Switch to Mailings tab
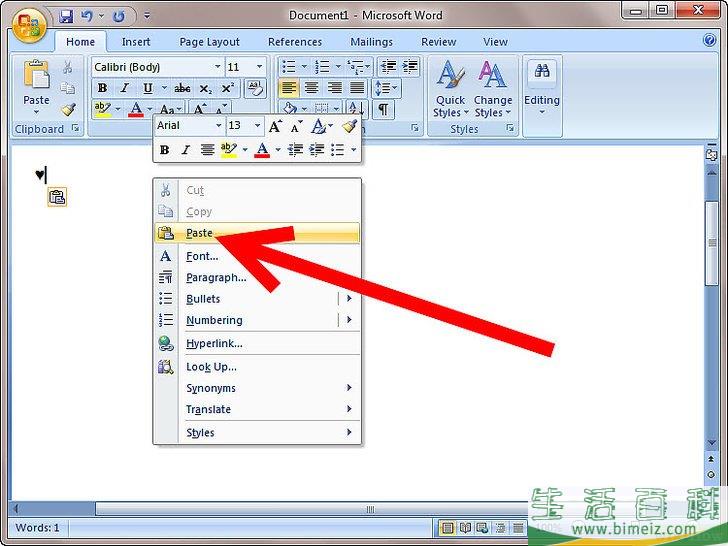The width and height of the screenshot is (728, 546). pos(371,42)
